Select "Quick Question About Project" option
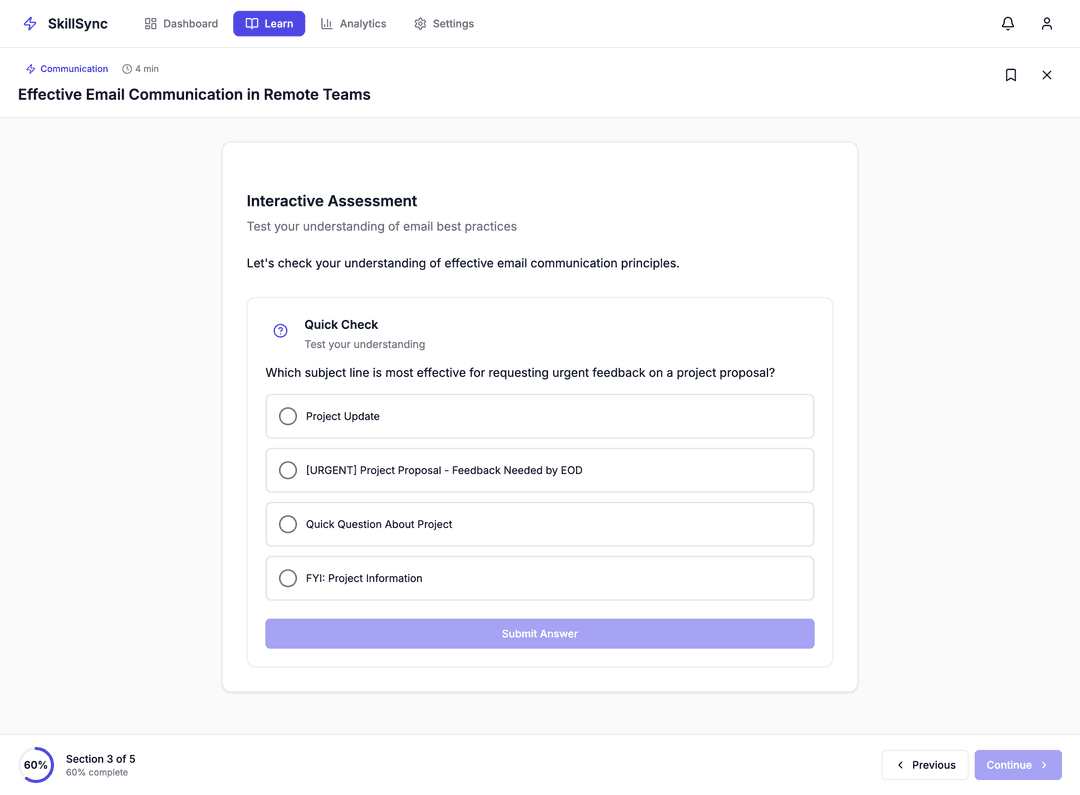This screenshot has height=795, width=1080. [288, 524]
